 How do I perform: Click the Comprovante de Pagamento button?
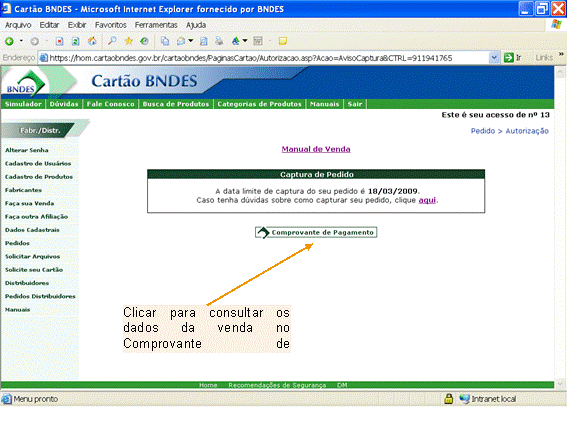click(x=316, y=232)
